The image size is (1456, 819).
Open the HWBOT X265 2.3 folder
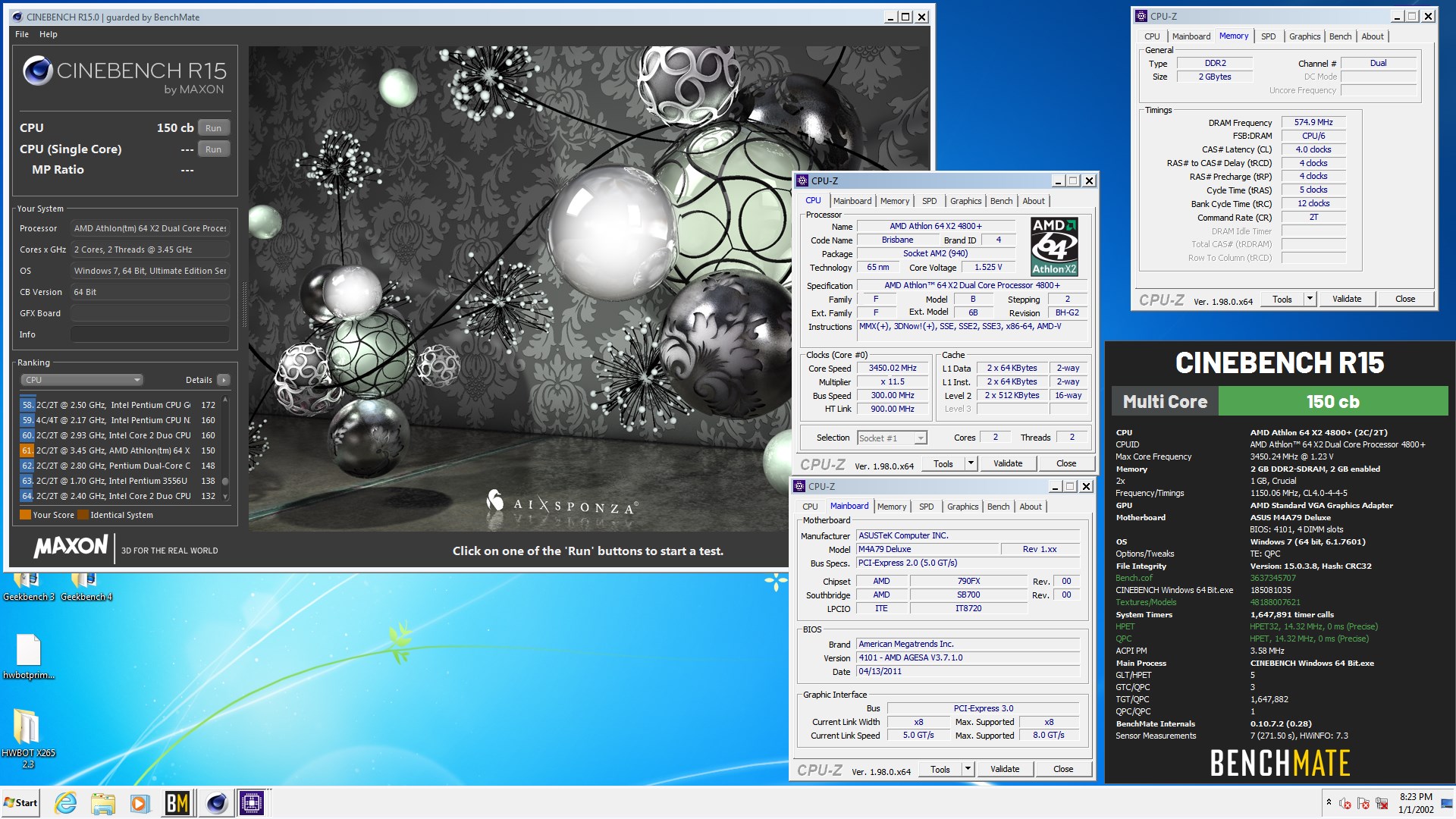coord(28,739)
